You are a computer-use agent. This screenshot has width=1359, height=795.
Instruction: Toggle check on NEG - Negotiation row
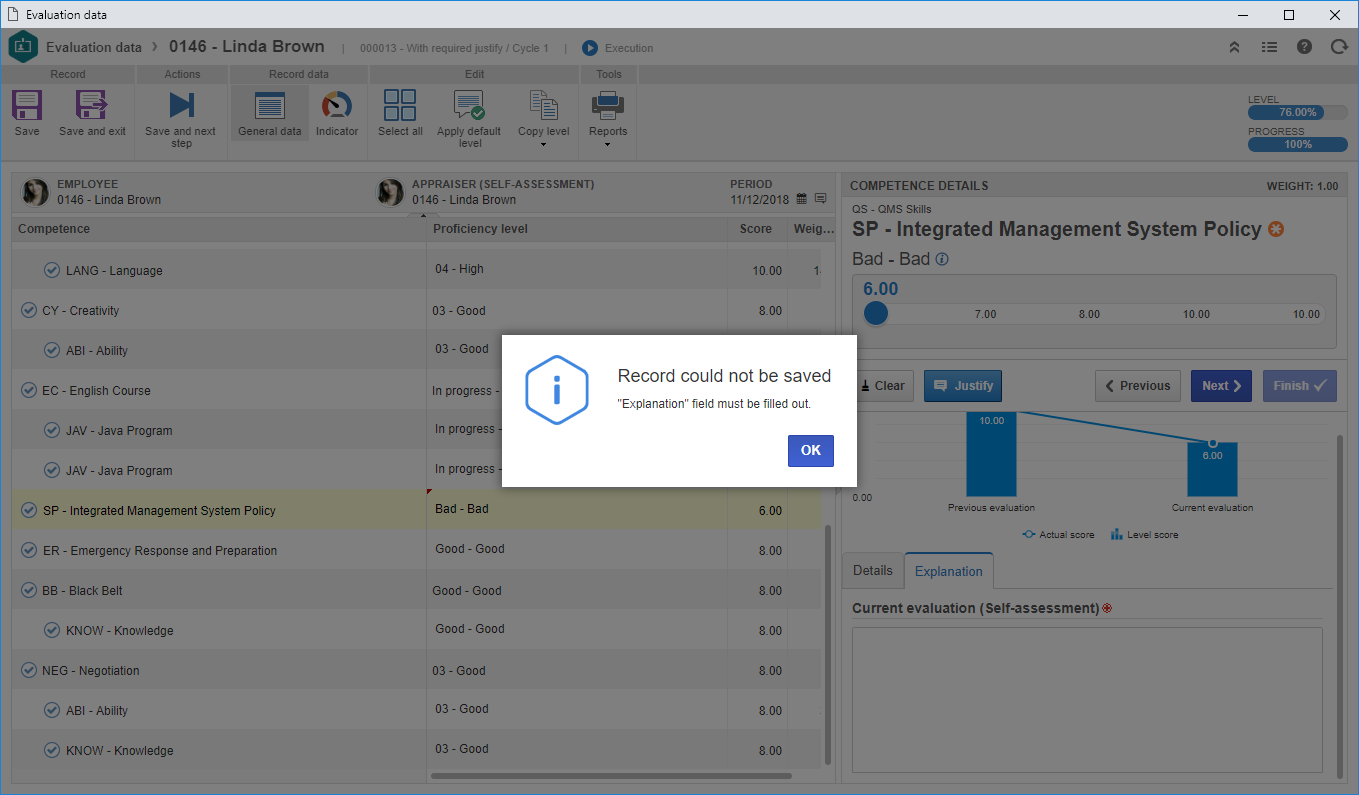coord(28,670)
